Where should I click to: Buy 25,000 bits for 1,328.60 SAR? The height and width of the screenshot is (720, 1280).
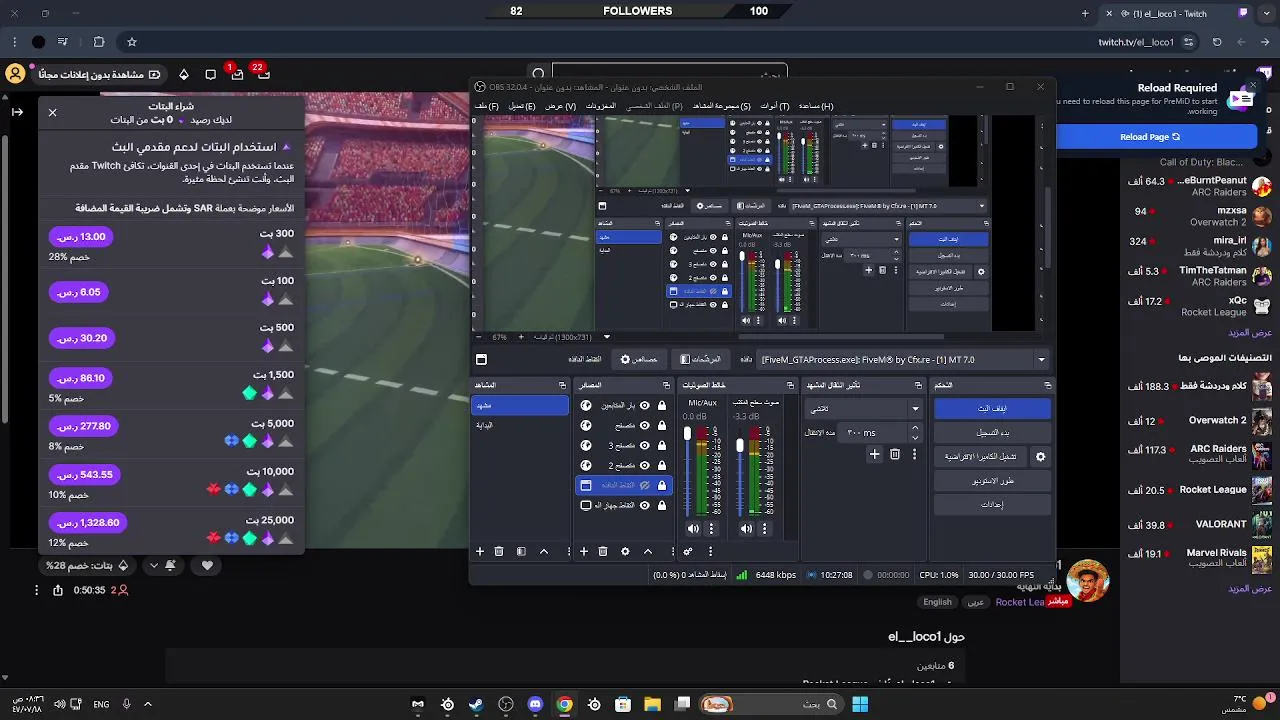(88, 522)
